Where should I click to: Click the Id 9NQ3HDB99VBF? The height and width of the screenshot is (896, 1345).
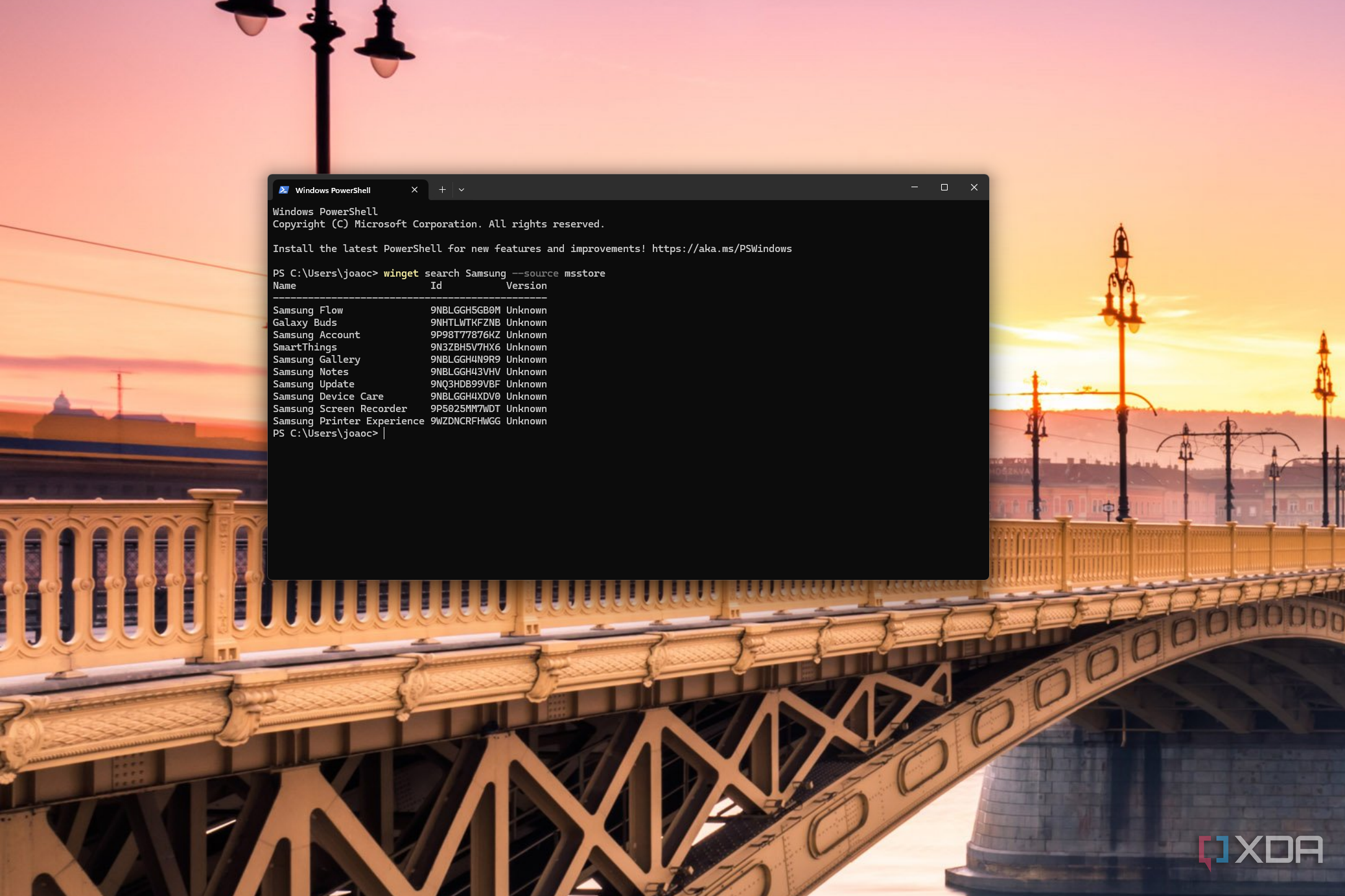[465, 384]
